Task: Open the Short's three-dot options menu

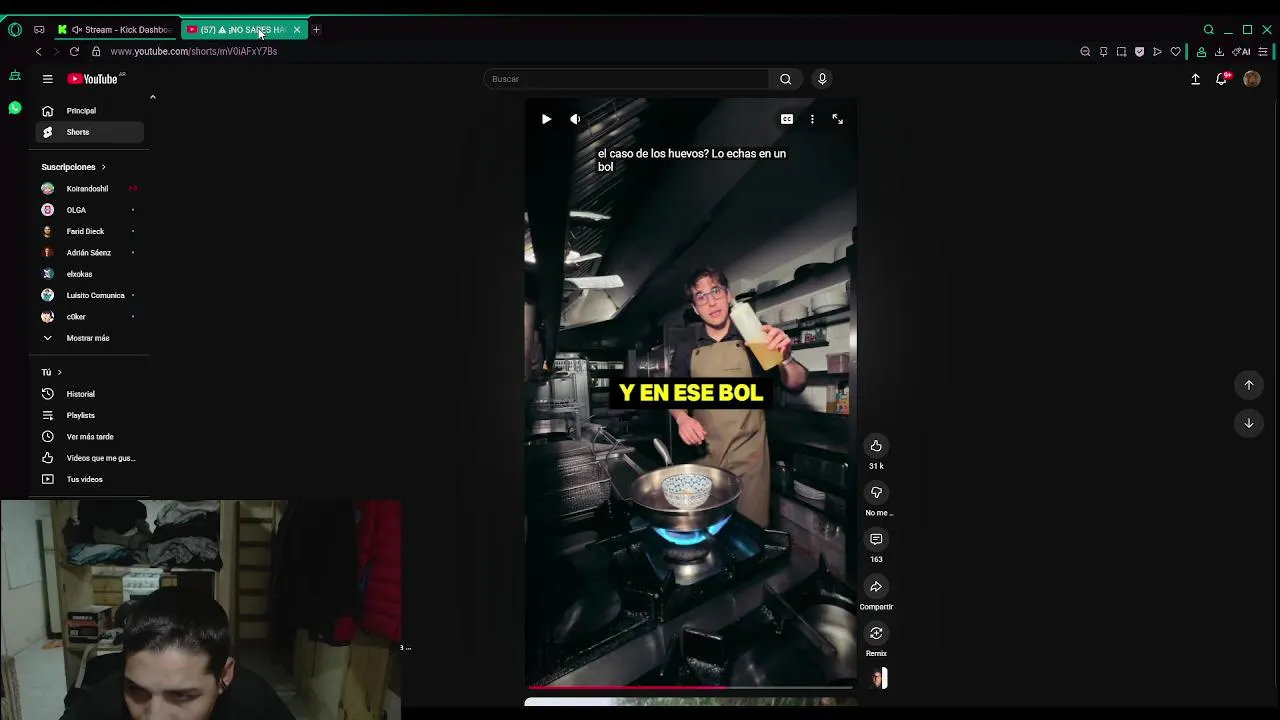Action: pos(812,119)
